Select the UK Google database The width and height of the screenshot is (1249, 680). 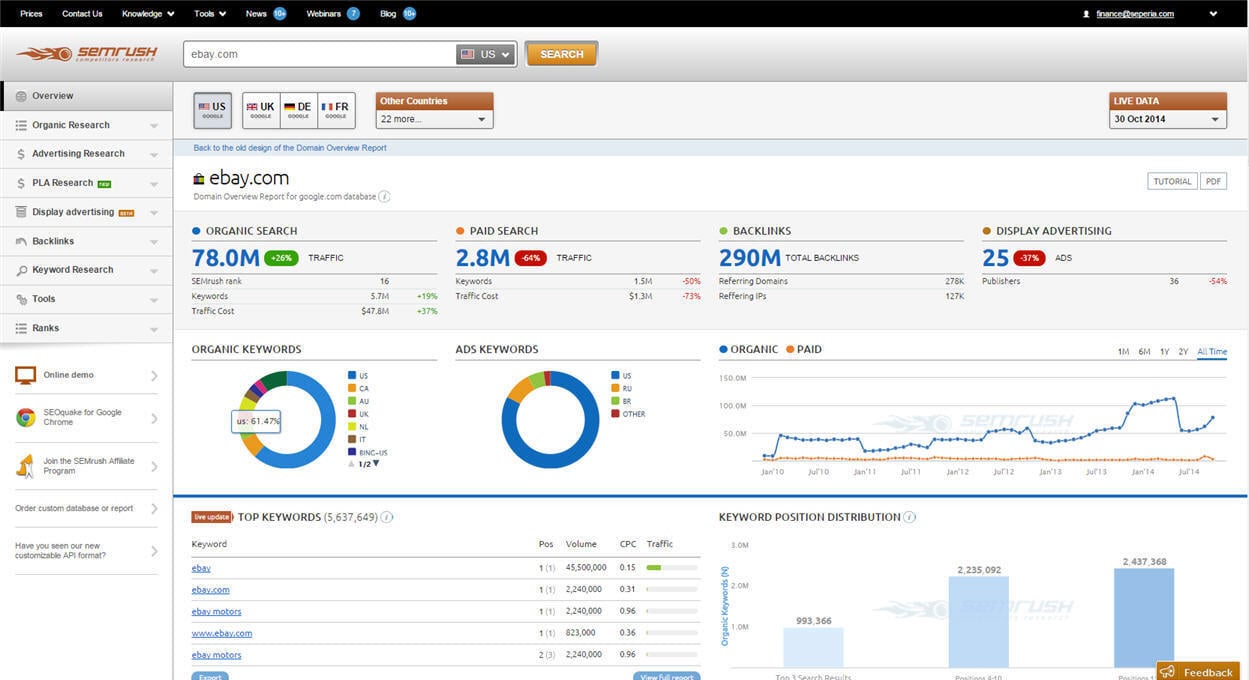click(x=261, y=110)
